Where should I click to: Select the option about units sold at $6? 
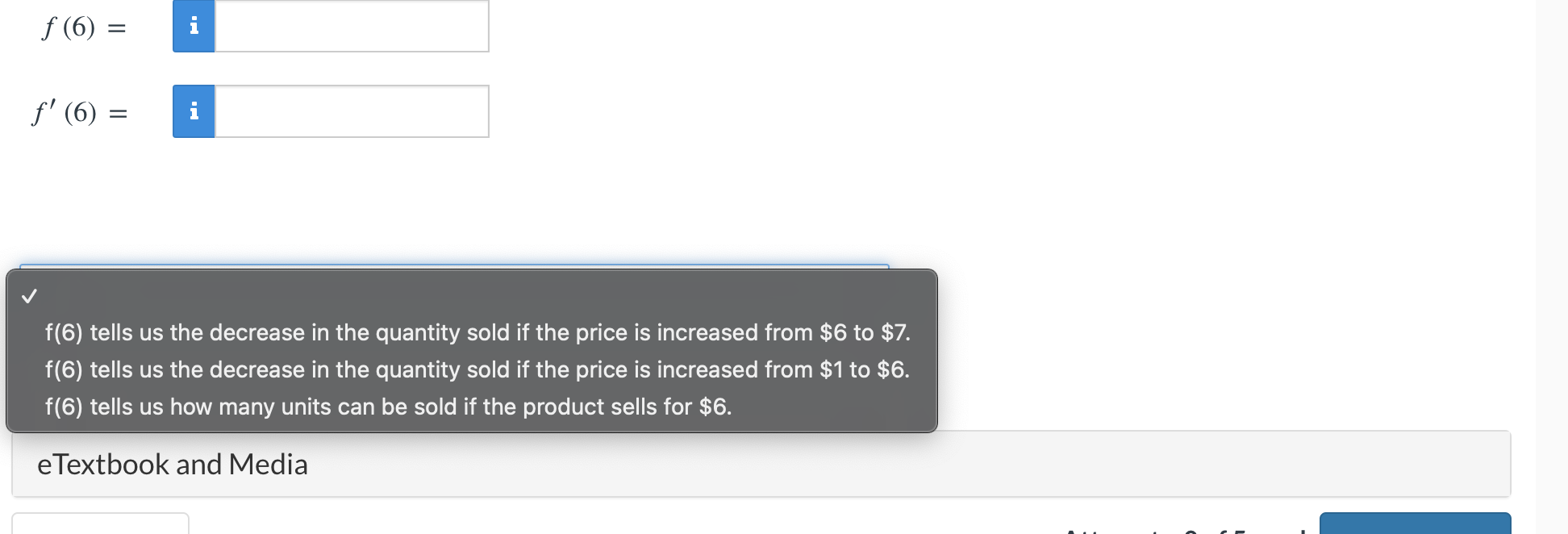388,407
